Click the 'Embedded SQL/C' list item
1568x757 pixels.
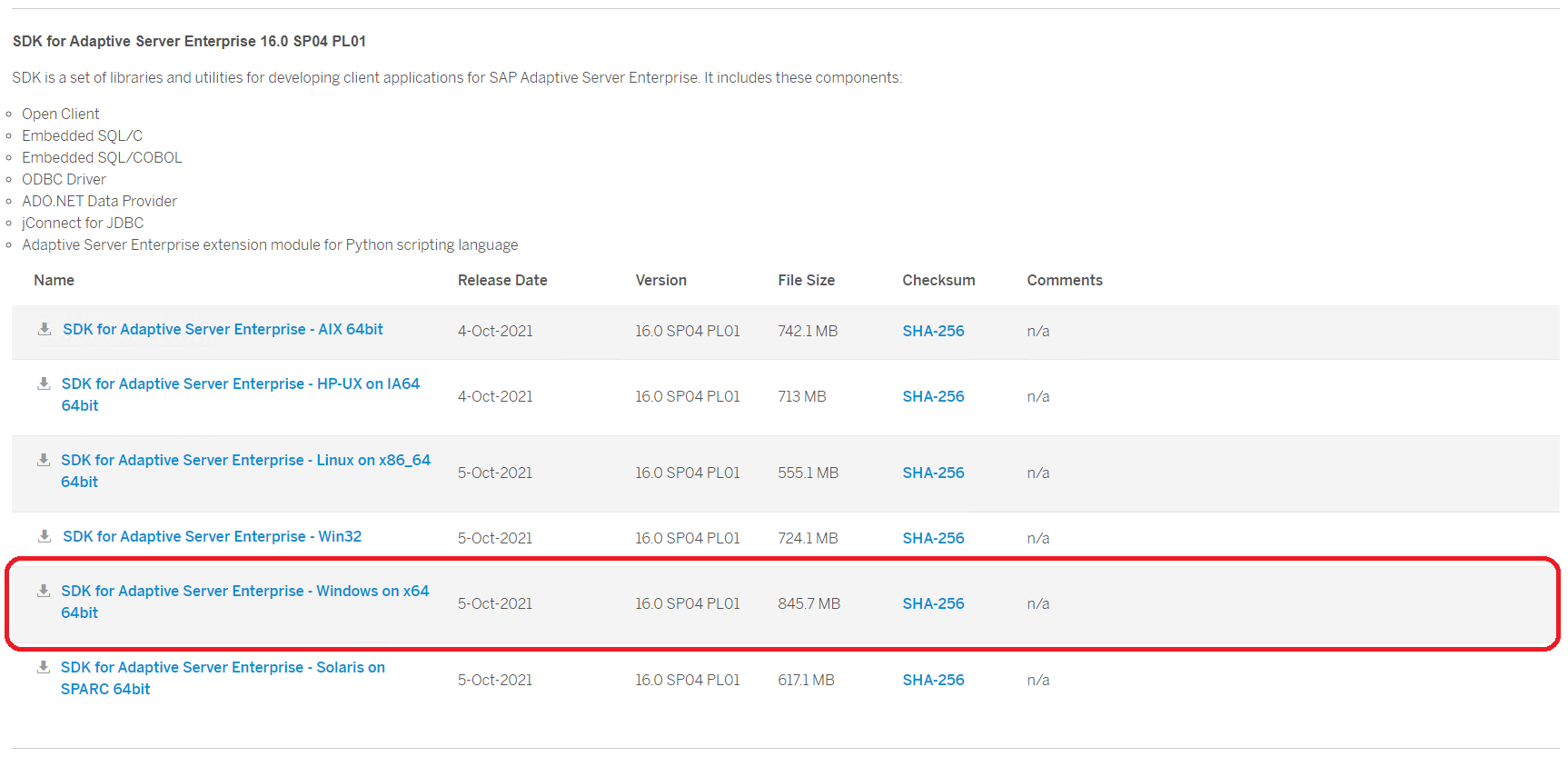point(82,135)
